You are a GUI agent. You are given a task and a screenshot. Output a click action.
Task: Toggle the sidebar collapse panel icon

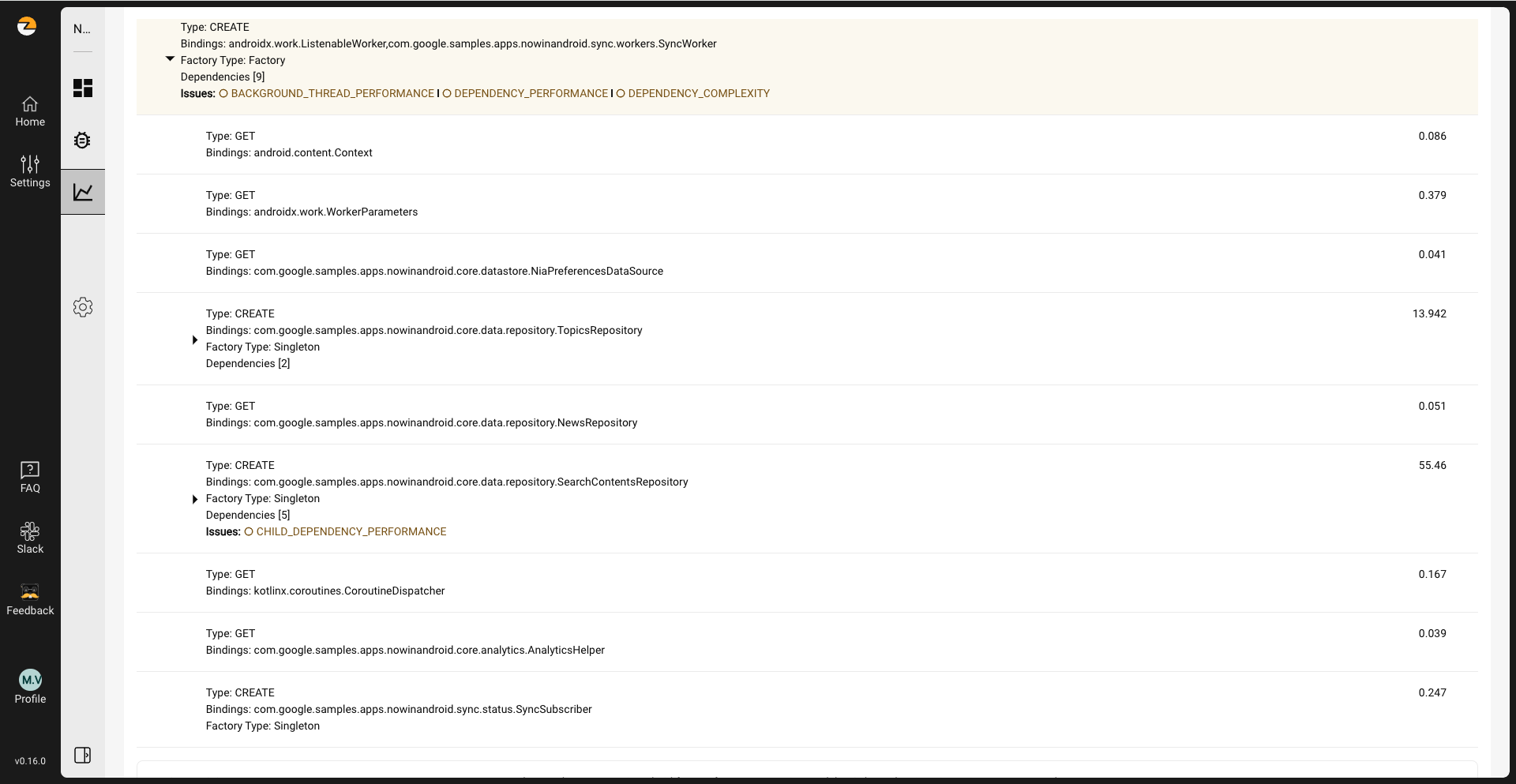[x=82, y=755]
